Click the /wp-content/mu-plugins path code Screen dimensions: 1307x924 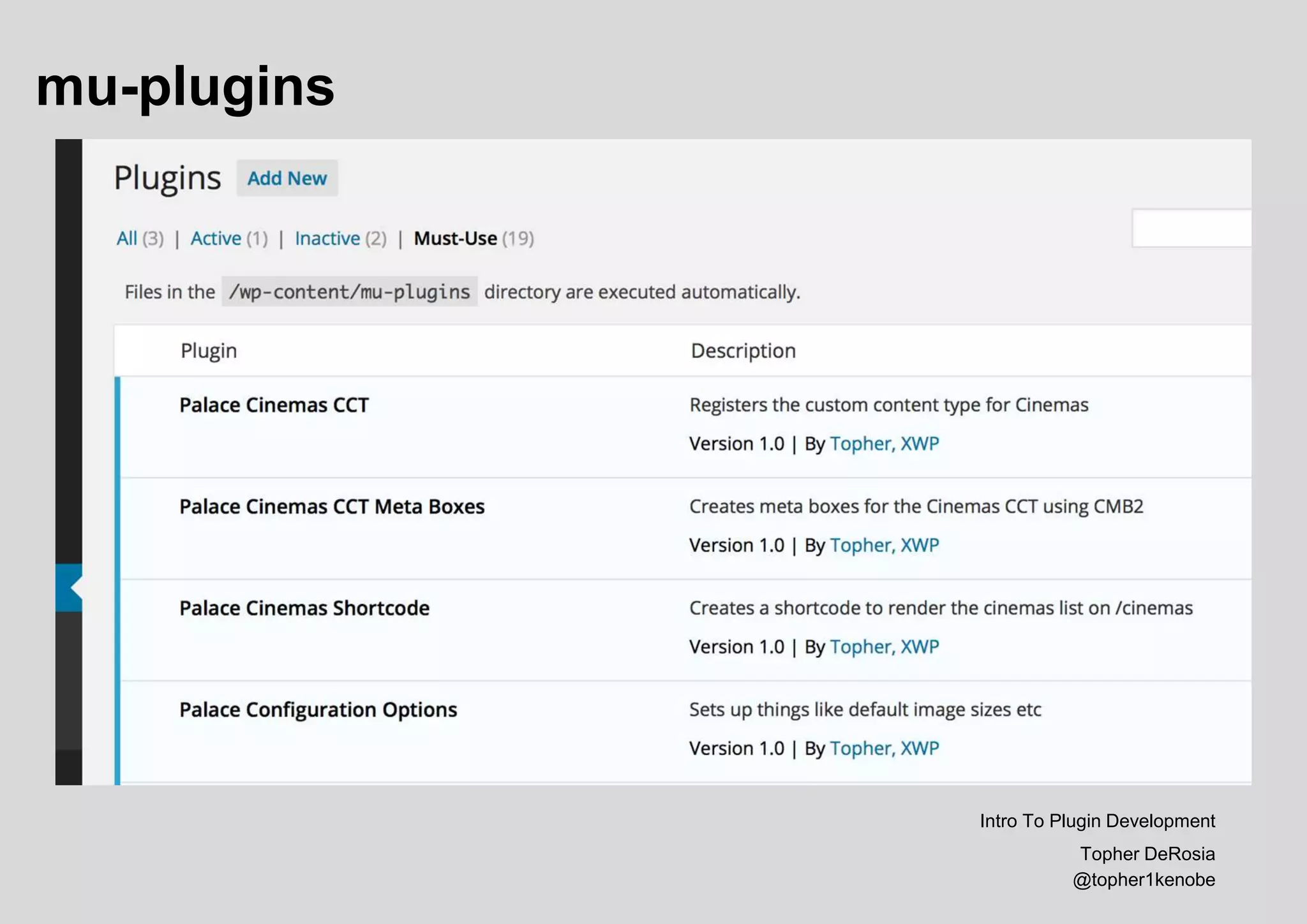[x=349, y=292]
